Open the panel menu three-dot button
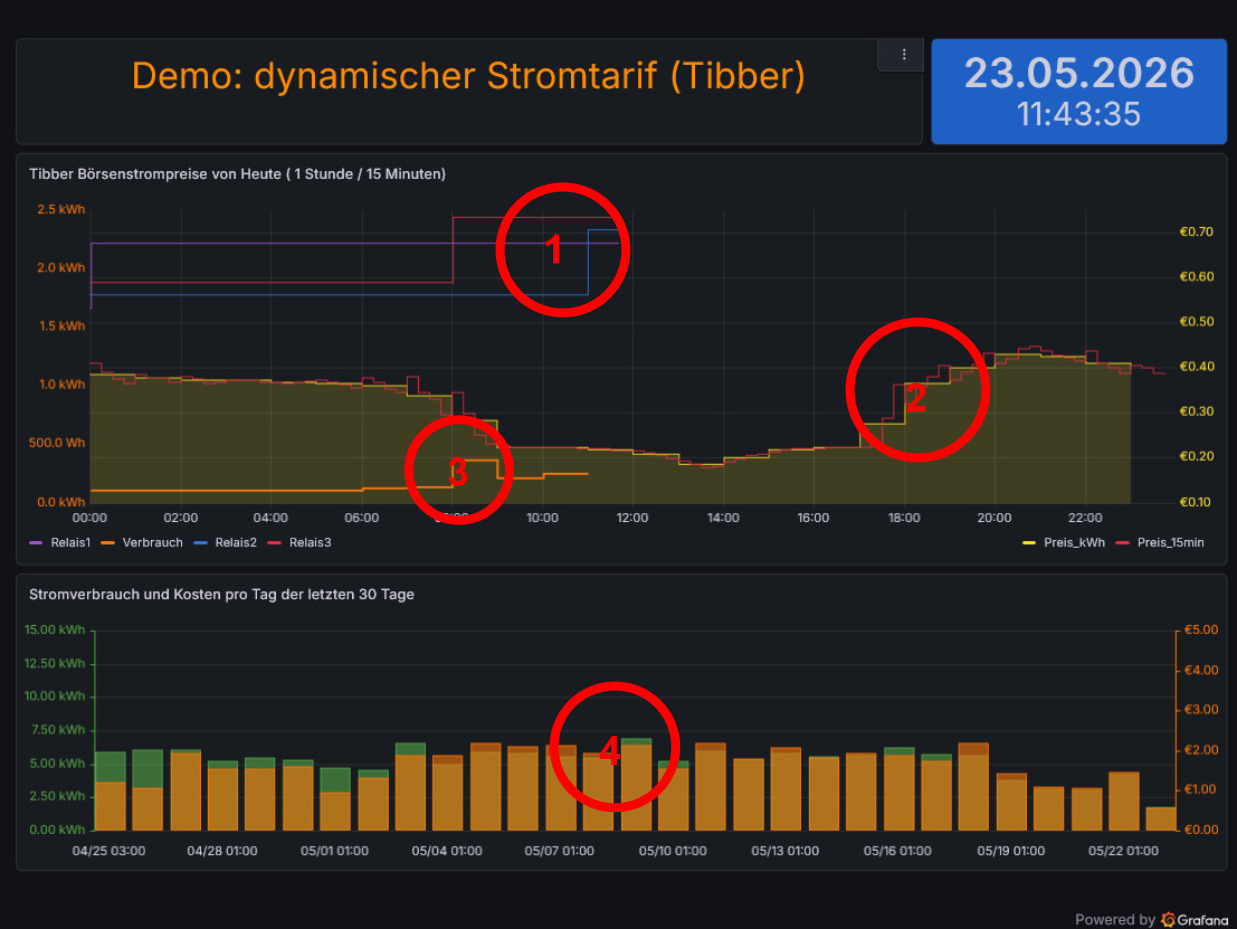The width and height of the screenshot is (1237, 929). point(903,55)
